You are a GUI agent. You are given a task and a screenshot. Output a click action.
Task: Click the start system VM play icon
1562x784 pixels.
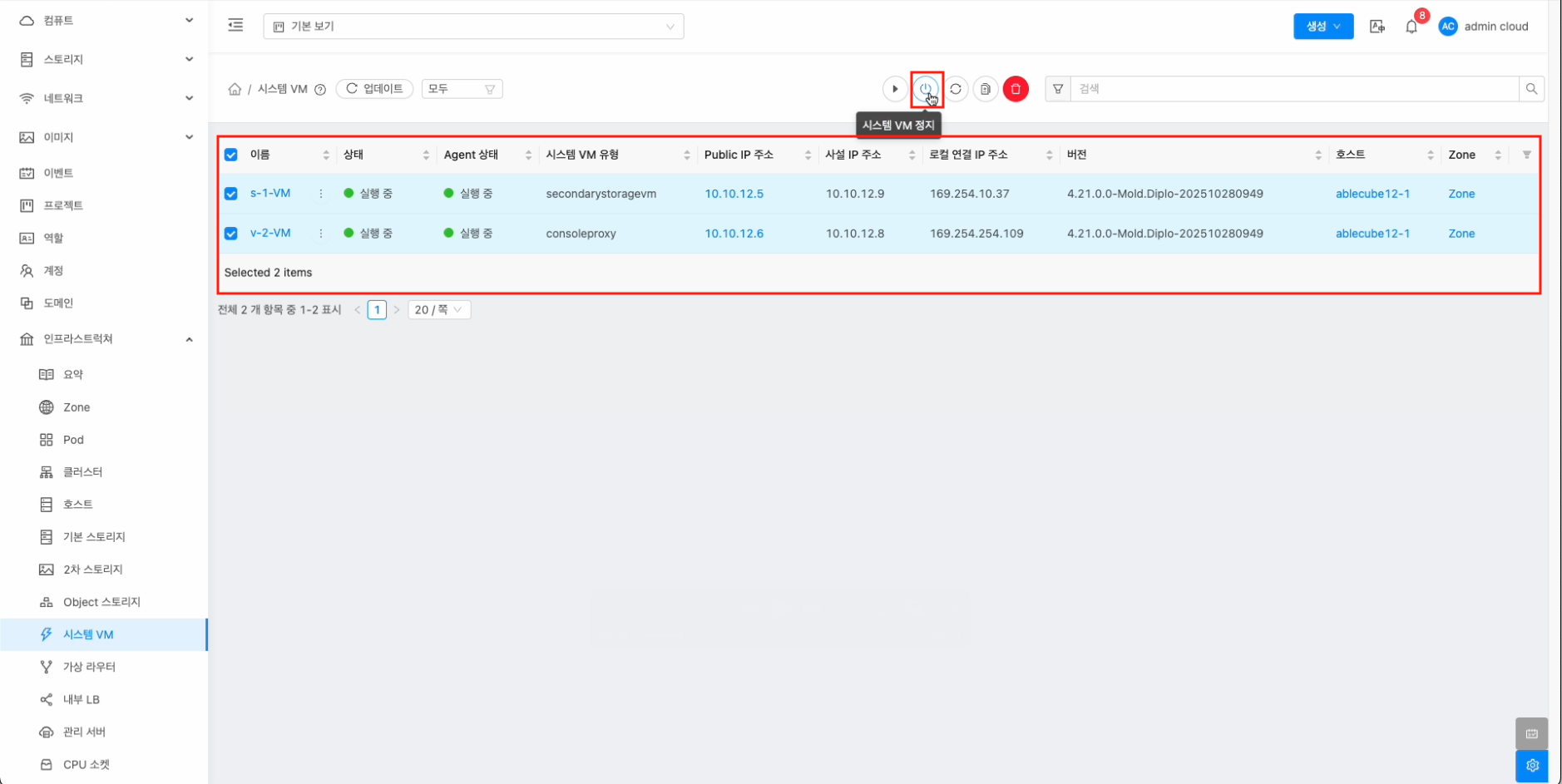pyautogui.click(x=895, y=89)
